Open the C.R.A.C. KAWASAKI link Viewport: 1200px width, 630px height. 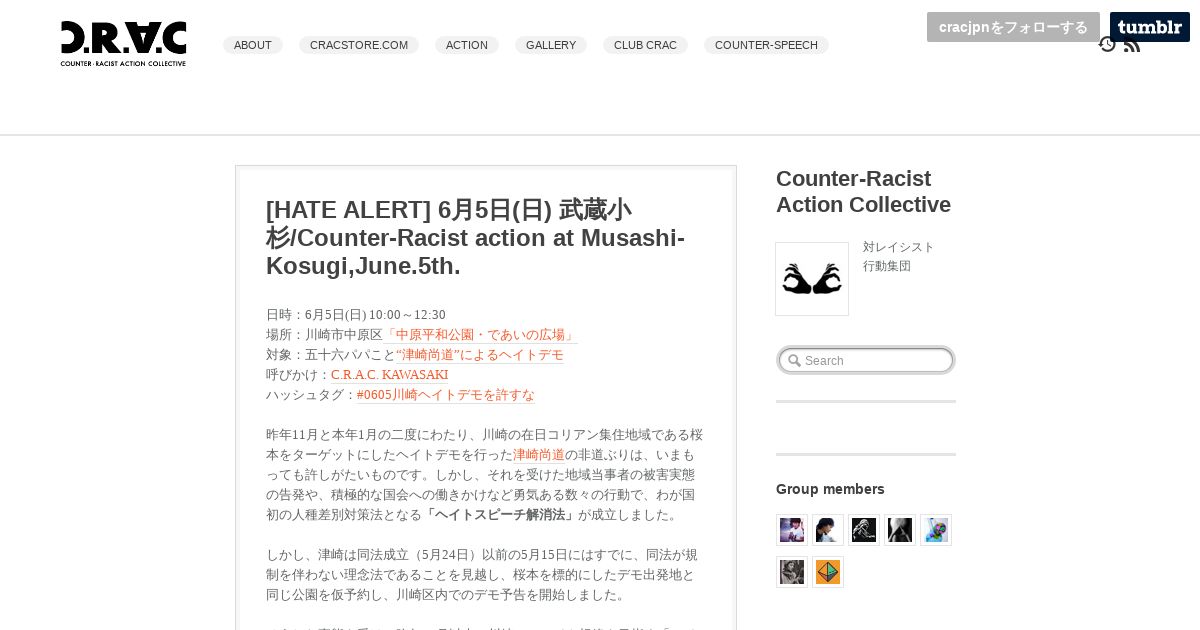click(389, 375)
